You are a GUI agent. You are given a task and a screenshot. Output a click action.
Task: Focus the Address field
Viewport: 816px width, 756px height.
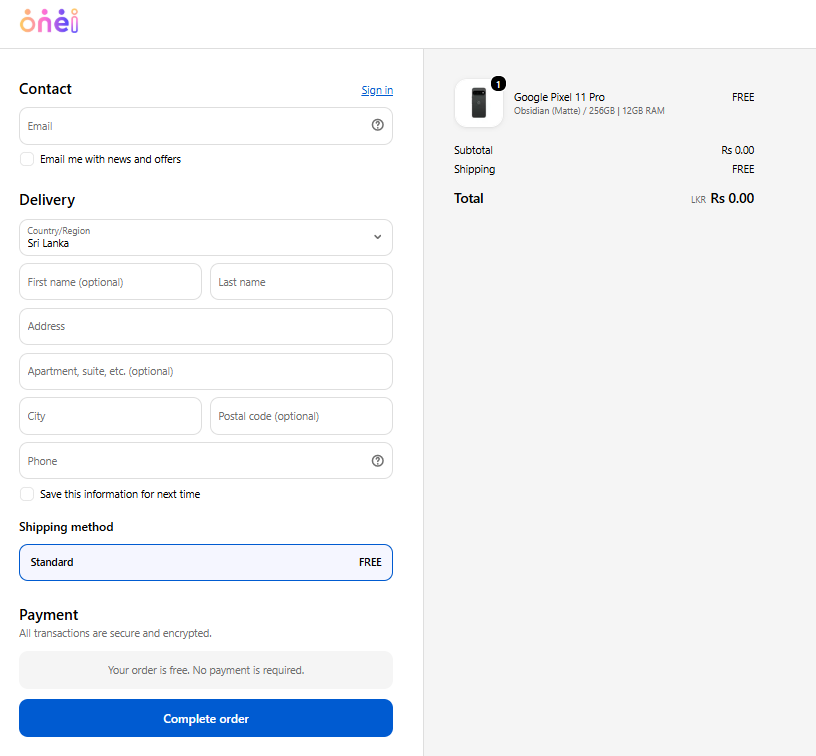tap(206, 326)
